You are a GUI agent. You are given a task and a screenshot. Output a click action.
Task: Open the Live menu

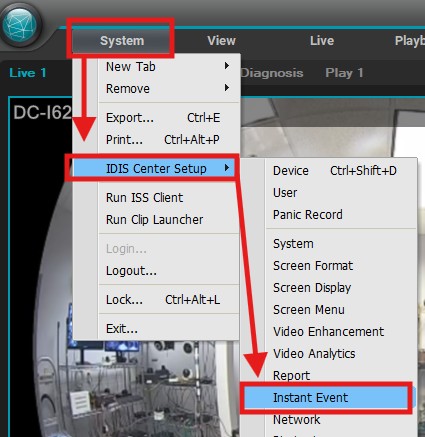tap(322, 41)
